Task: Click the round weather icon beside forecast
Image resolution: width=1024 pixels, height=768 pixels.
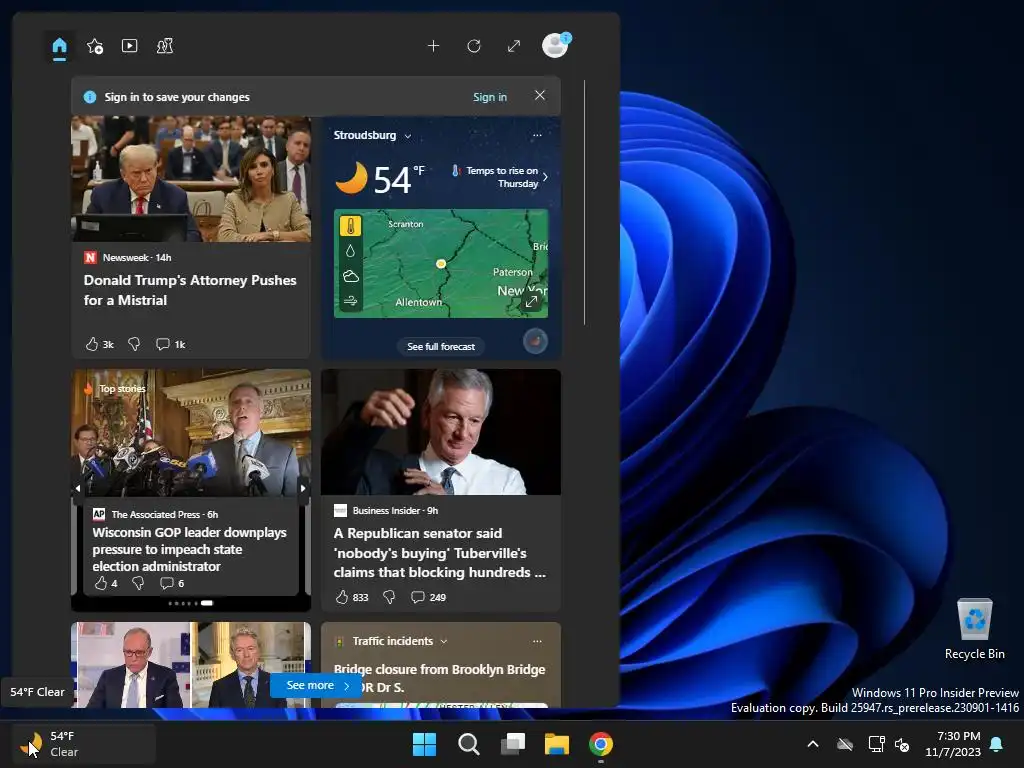Action: (535, 341)
